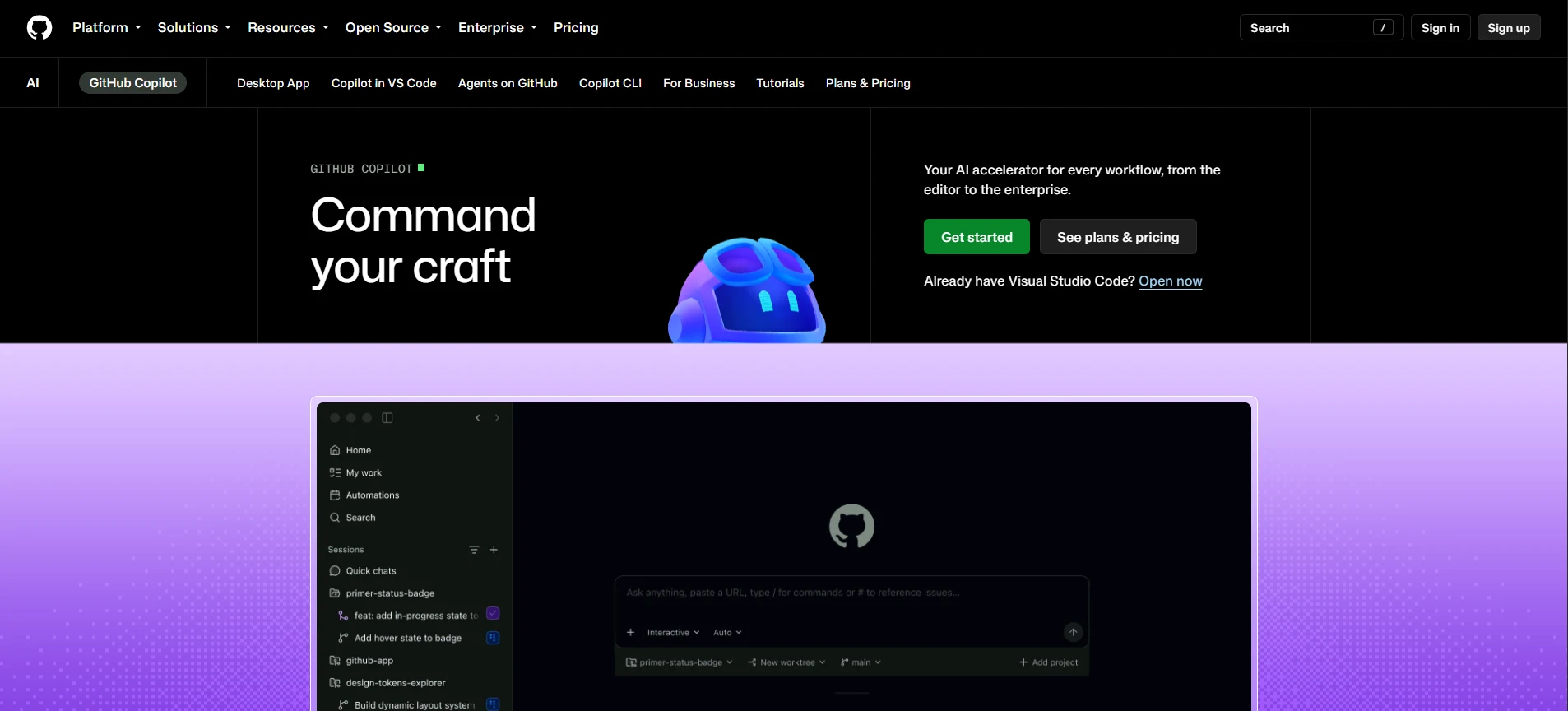Click the branch icon beside Add hover state

[x=343, y=638]
